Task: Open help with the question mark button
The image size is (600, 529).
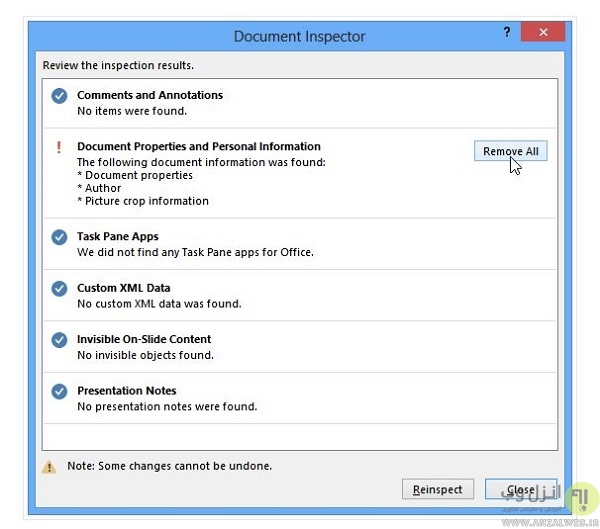Action: (507, 33)
